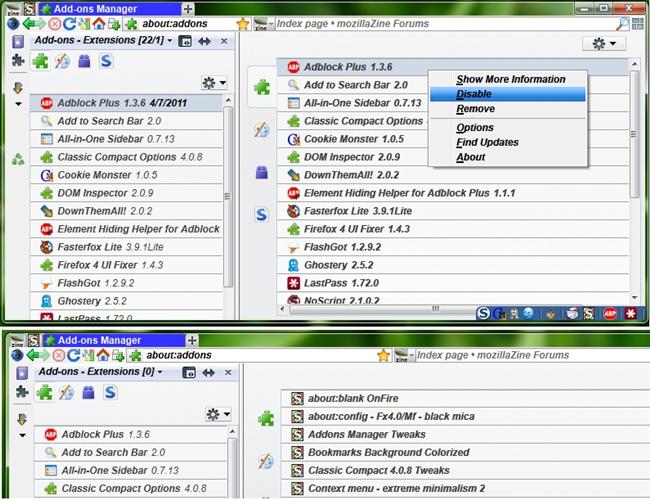Select Adblock Plus 1.3.6 4/7/2011 in sidebar

tap(126, 103)
